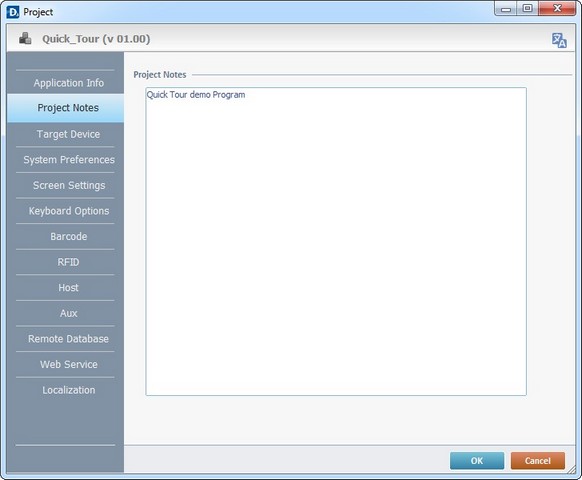582x480 pixels.
Task: Open System Preferences section
Action: coord(69,160)
